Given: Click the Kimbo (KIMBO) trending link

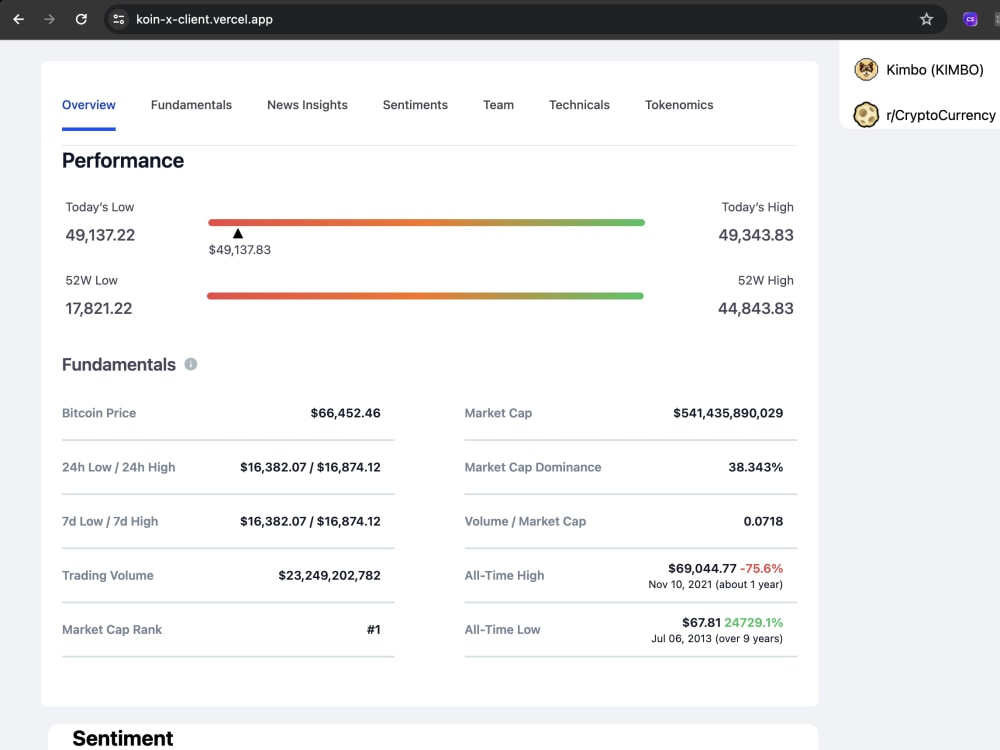Looking at the screenshot, I should coord(934,70).
